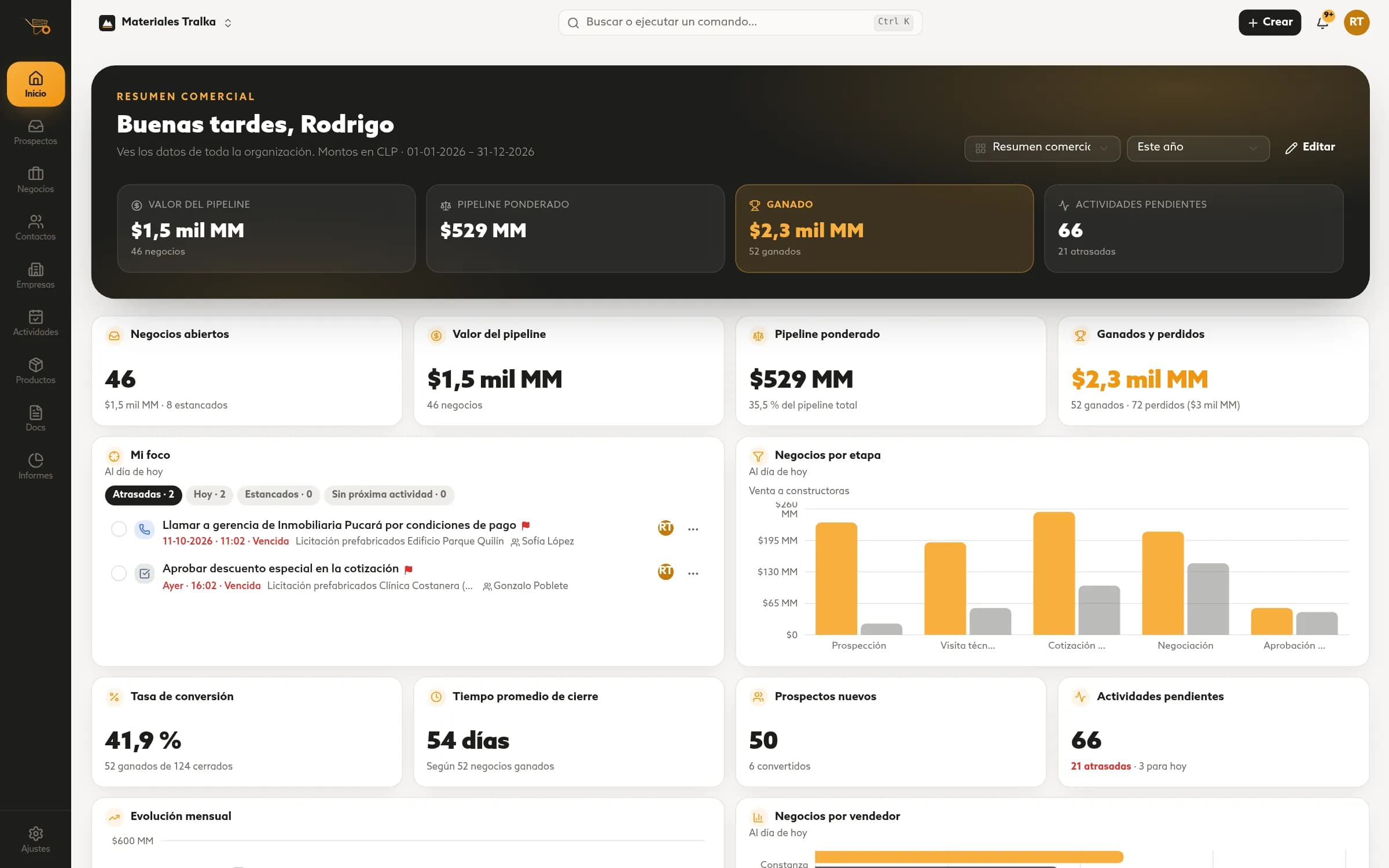Go to Prospectos in the sidebar
The image size is (1389, 868).
35,133
